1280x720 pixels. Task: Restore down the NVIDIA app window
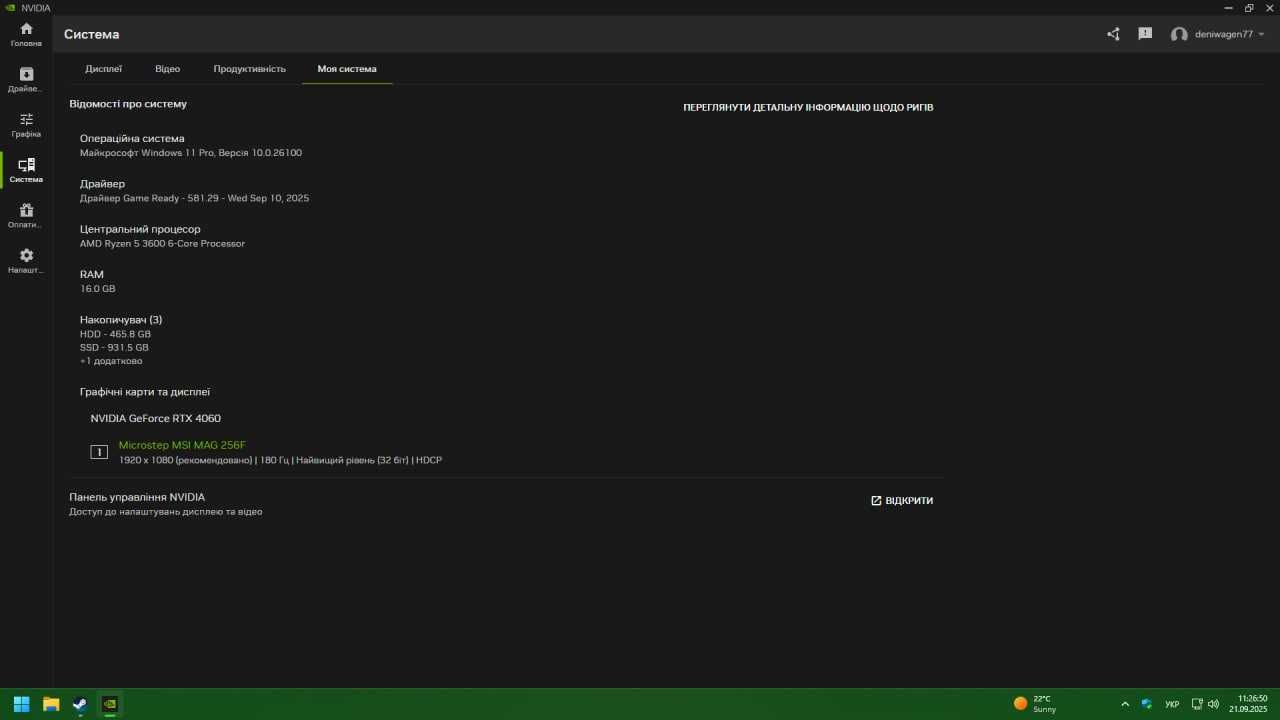tap(1249, 7)
